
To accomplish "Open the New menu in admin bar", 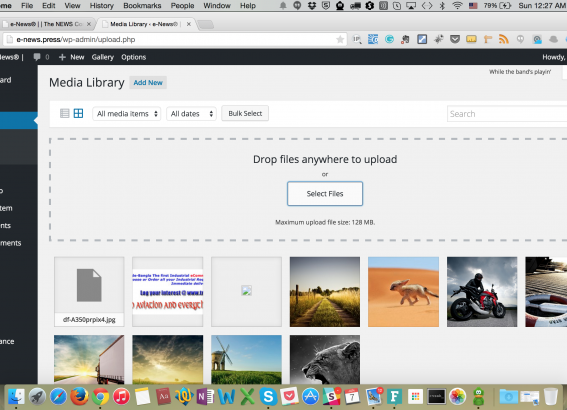I will tap(72, 57).
